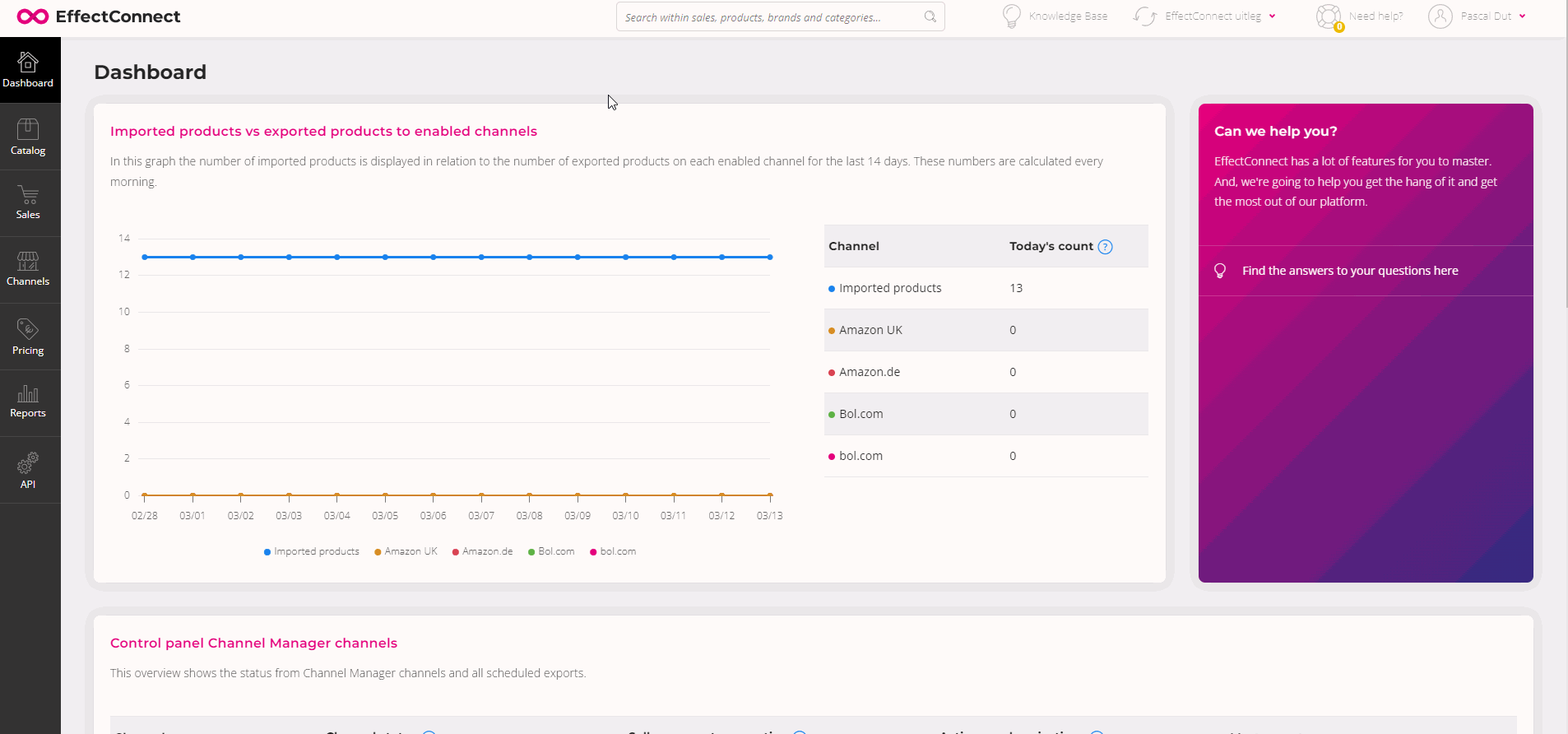Toggle Imported products series in chart legend
1568x734 pixels.
(312, 551)
